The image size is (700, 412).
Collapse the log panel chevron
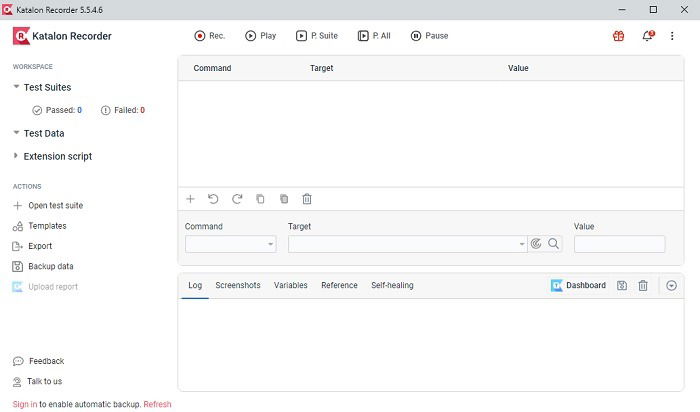[x=671, y=286]
